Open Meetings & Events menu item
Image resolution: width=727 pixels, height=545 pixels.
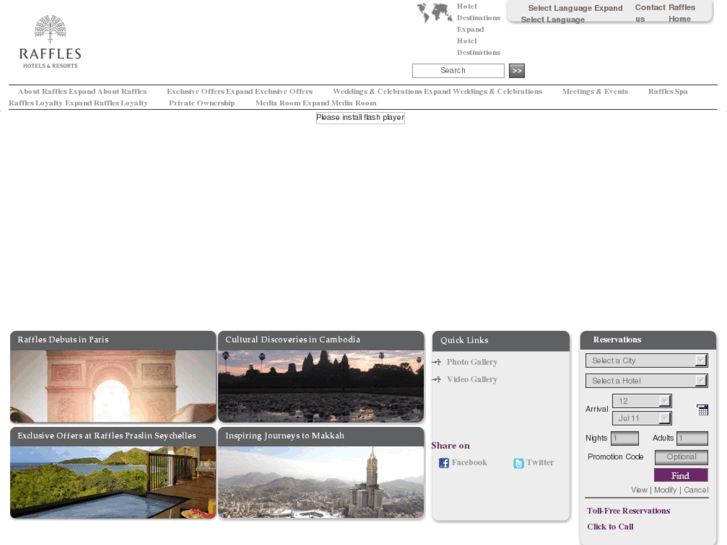[595, 91]
